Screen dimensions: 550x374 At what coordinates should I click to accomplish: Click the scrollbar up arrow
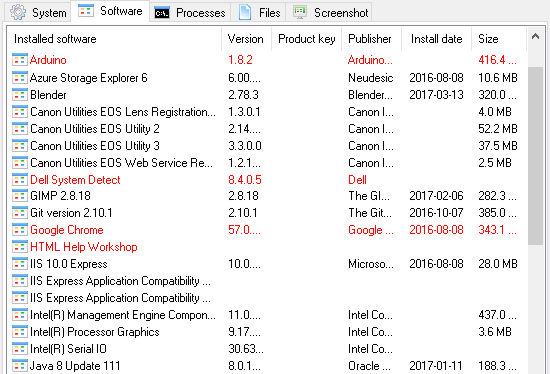point(535,36)
